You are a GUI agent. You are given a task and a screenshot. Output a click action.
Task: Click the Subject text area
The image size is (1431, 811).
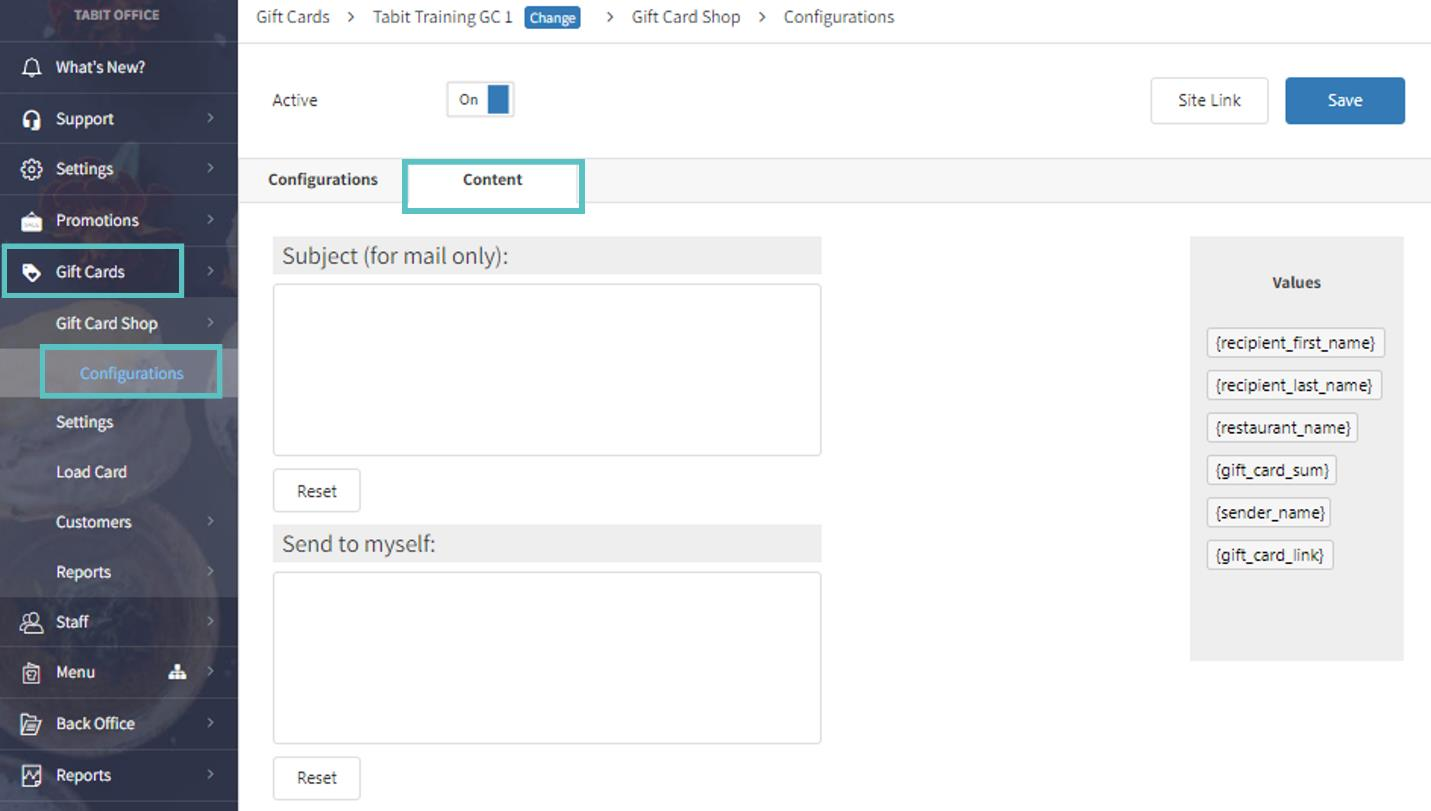pos(547,370)
